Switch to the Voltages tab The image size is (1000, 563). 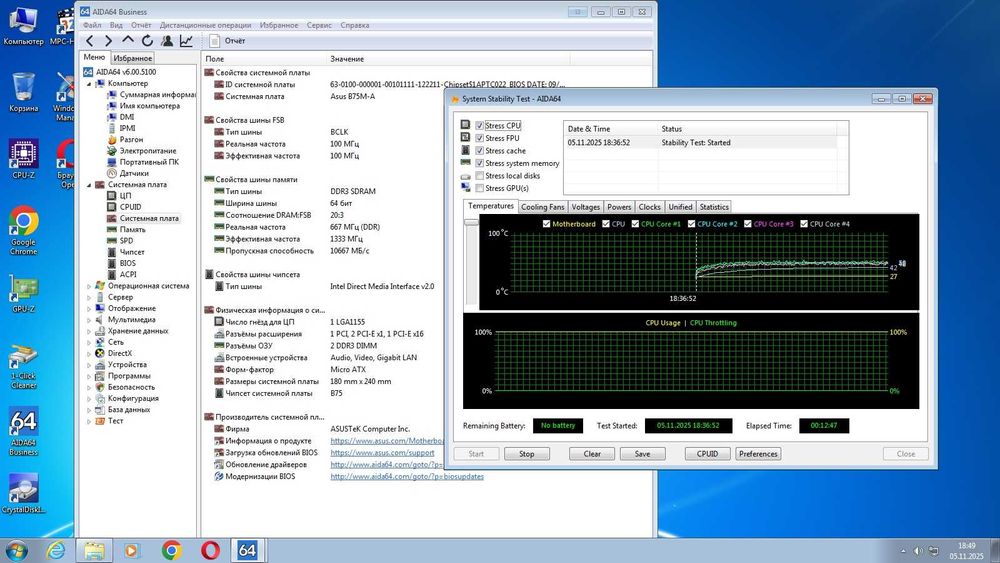pyautogui.click(x=585, y=207)
